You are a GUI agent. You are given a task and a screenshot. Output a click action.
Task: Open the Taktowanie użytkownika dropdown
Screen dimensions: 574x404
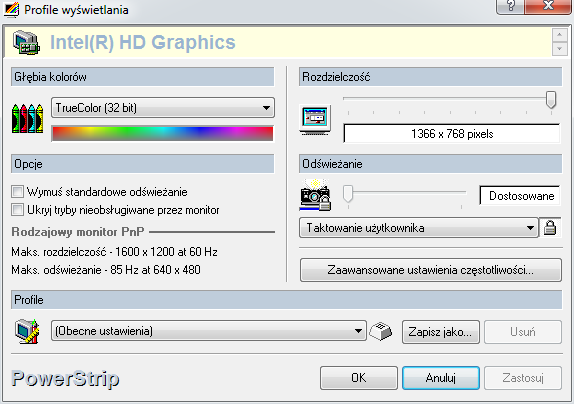tap(419, 228)
